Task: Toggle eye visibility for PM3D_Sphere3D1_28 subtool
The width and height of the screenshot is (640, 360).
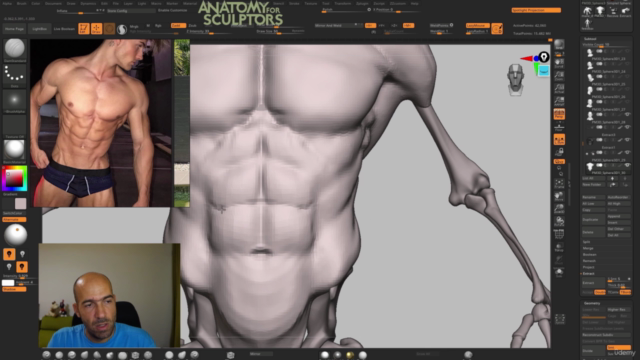Action: click(627, 114)
